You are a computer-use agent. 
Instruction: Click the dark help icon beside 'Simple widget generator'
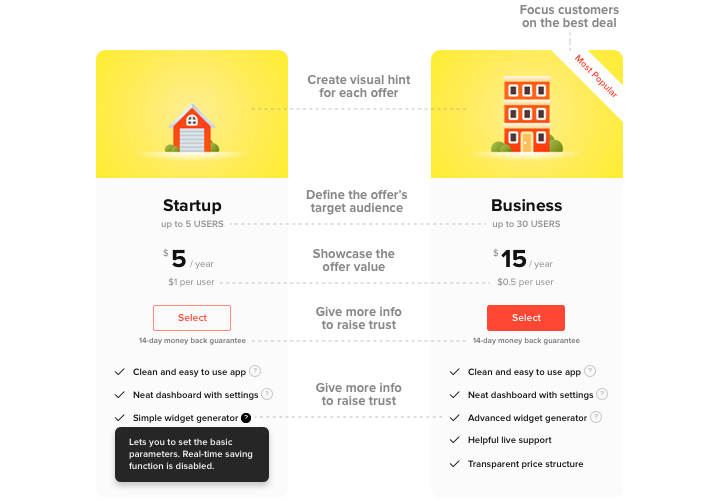(x=246, y=418)
